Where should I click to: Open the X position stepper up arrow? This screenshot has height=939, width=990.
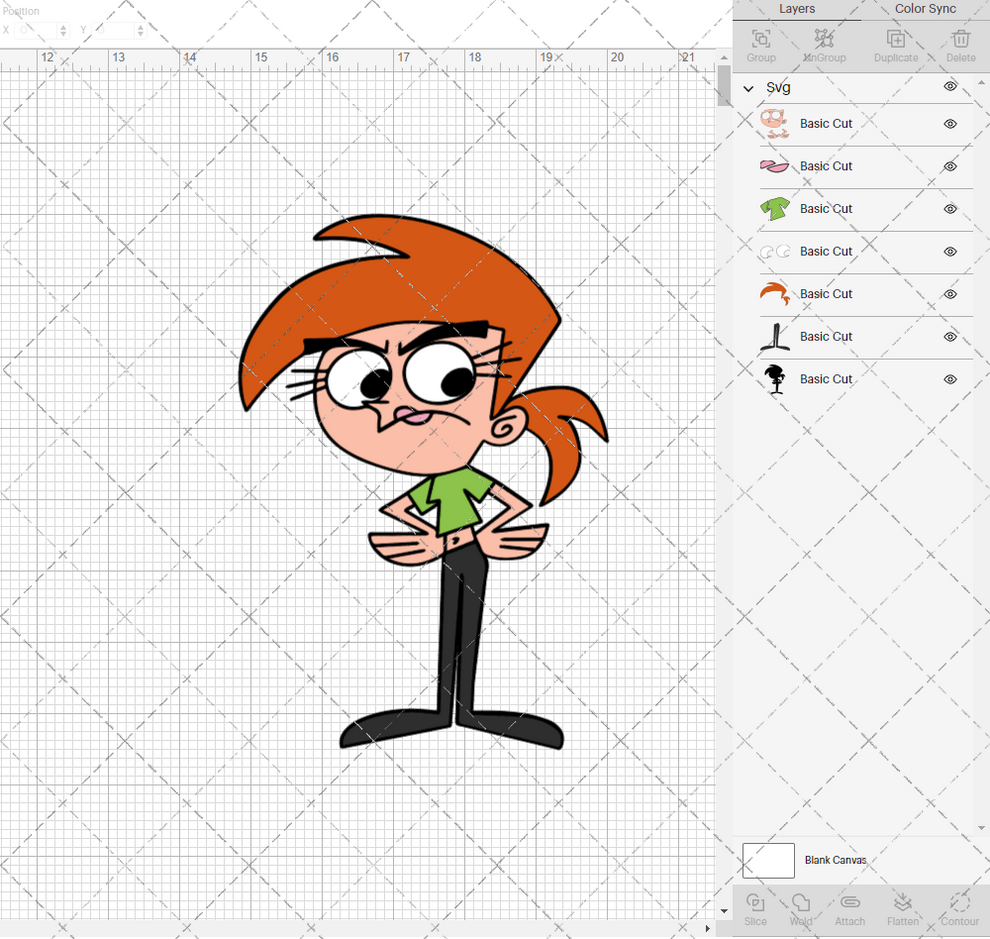tap(65, 25)
